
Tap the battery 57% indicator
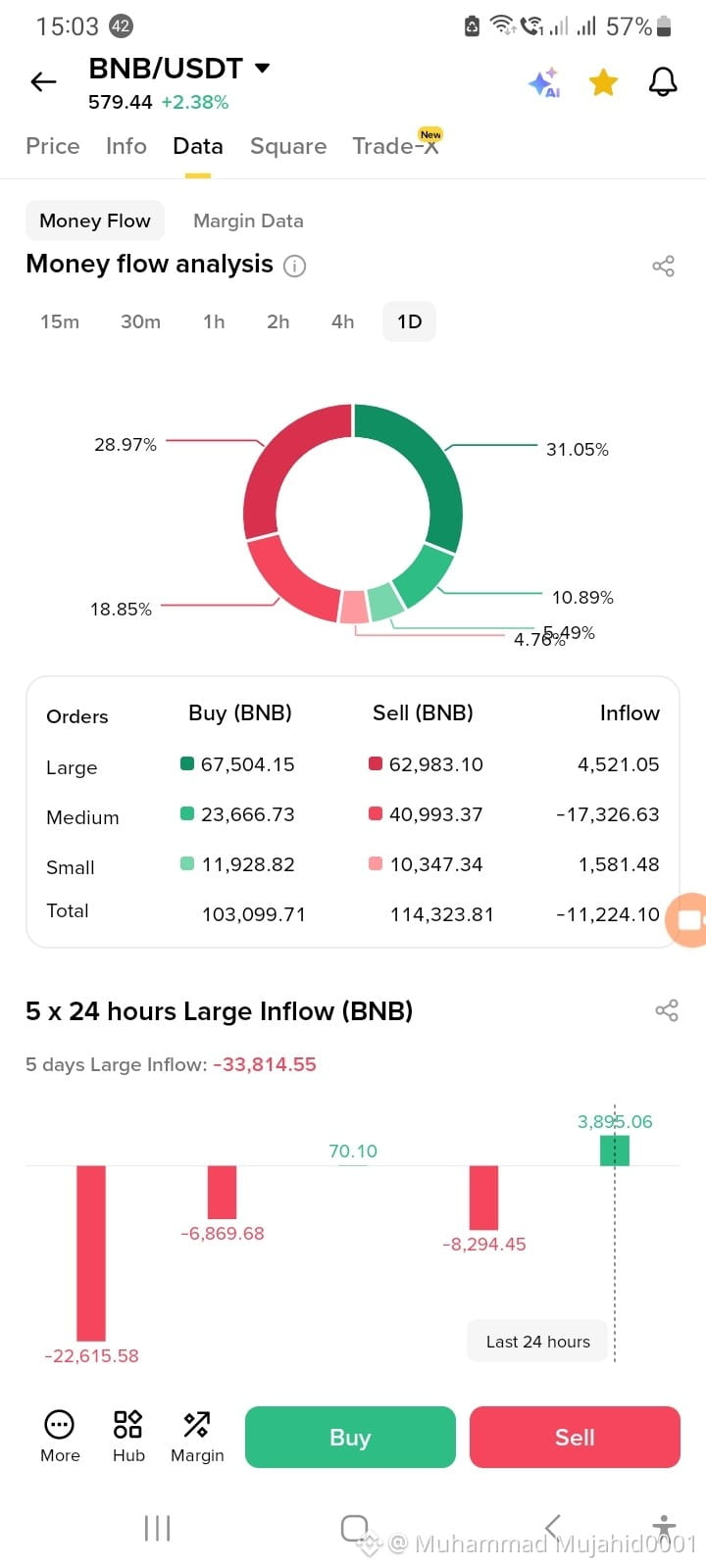[x=637, y=26]
